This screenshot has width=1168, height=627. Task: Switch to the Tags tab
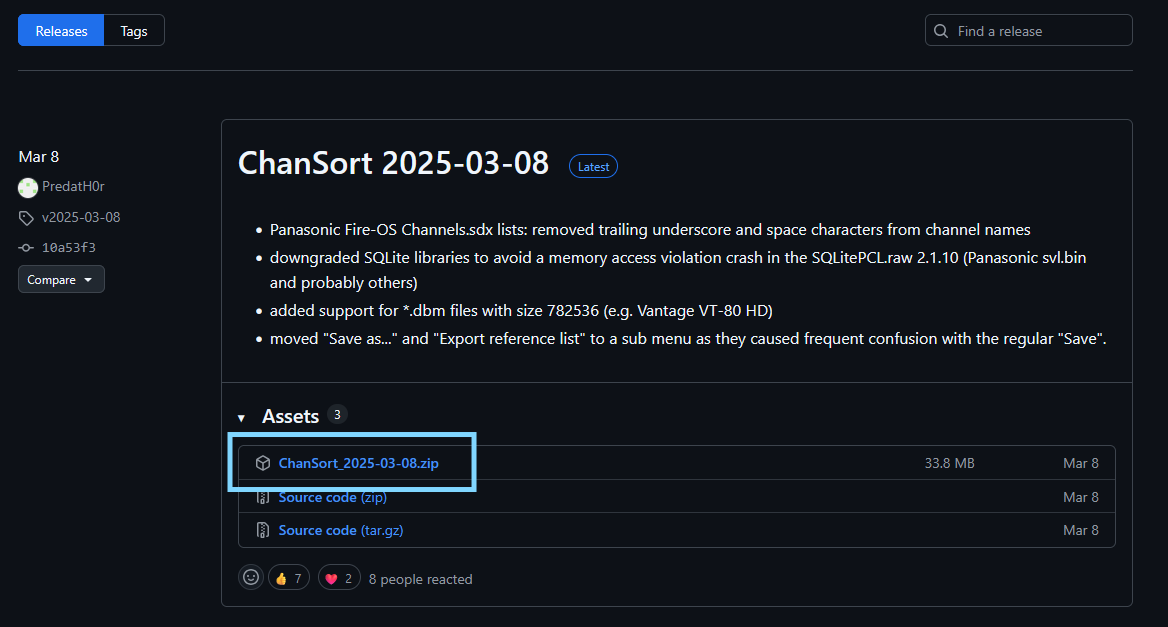[x=134, y=31]
